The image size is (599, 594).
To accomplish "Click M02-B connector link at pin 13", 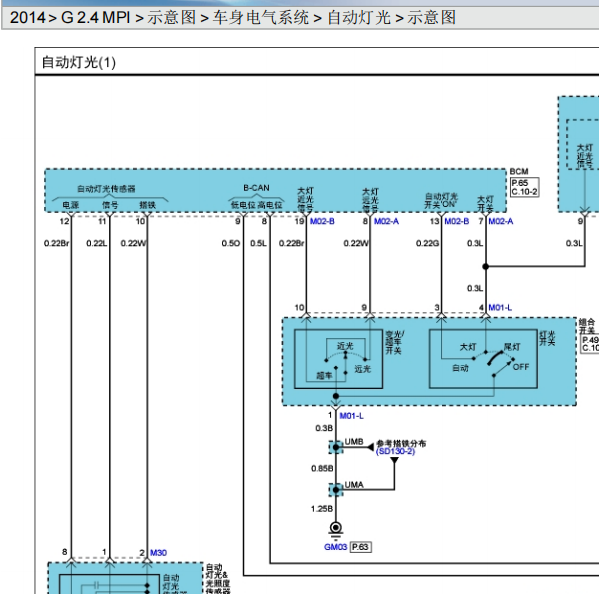I will [x=457, y=221].
